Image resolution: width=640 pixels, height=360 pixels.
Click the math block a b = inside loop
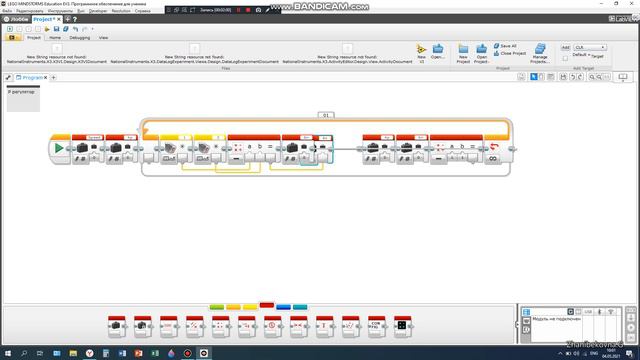click(x=253, y=149)
